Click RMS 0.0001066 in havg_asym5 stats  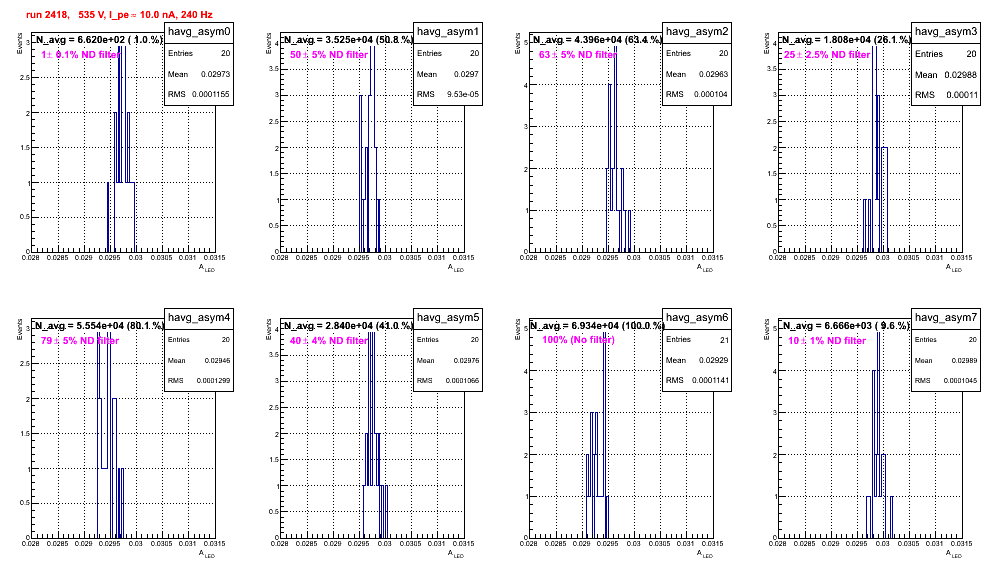[448, 380]
